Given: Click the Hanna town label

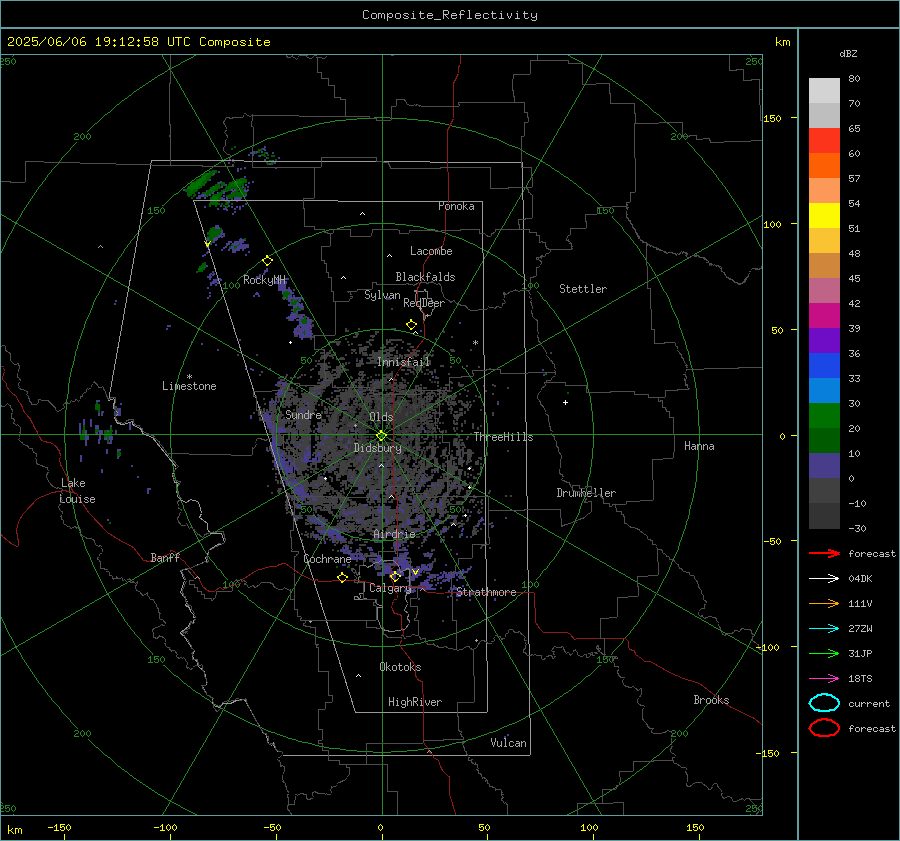Looking at the screenshot, I should click(x=699, y=446).
